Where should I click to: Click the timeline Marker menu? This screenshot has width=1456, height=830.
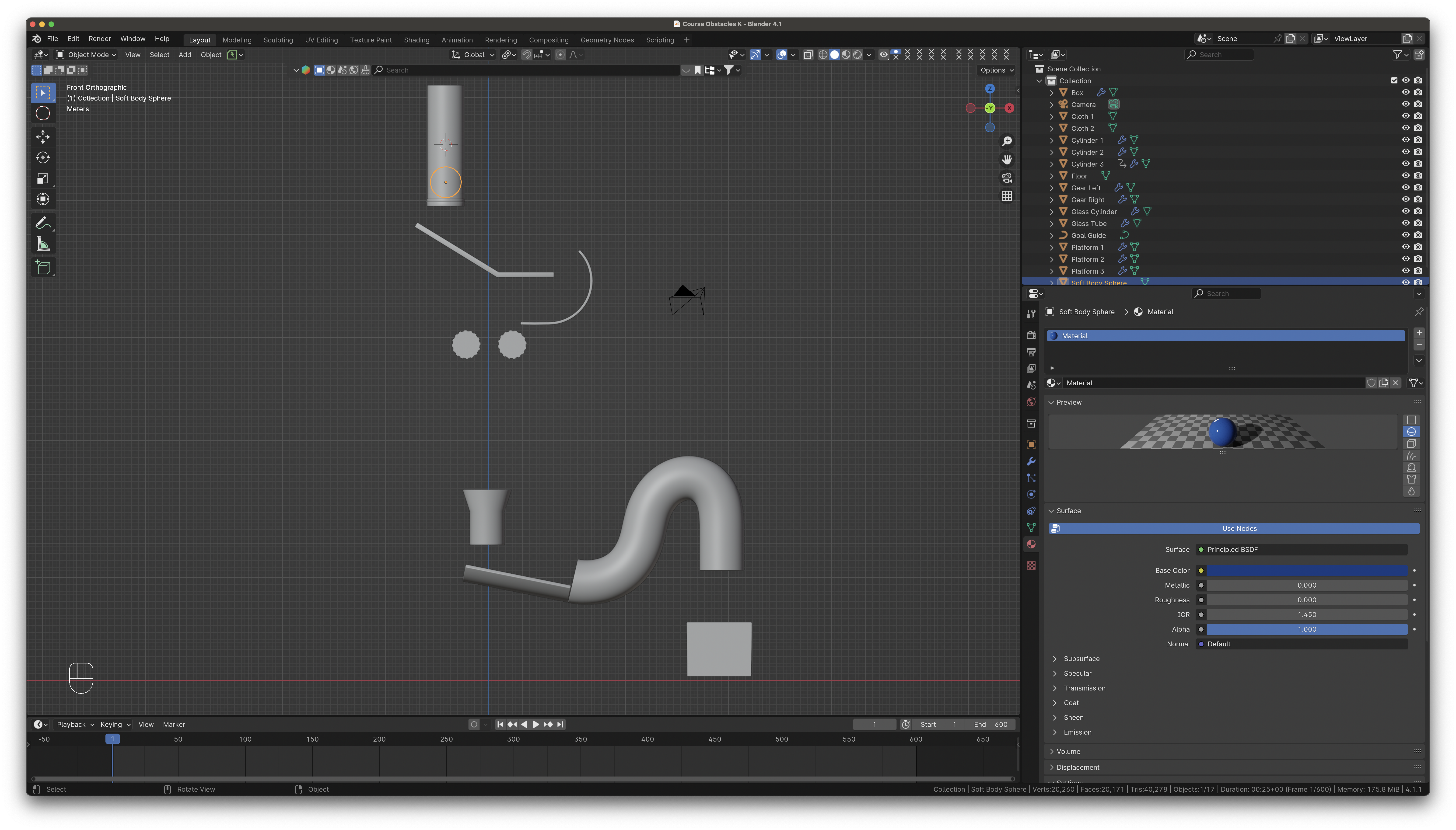174,725
